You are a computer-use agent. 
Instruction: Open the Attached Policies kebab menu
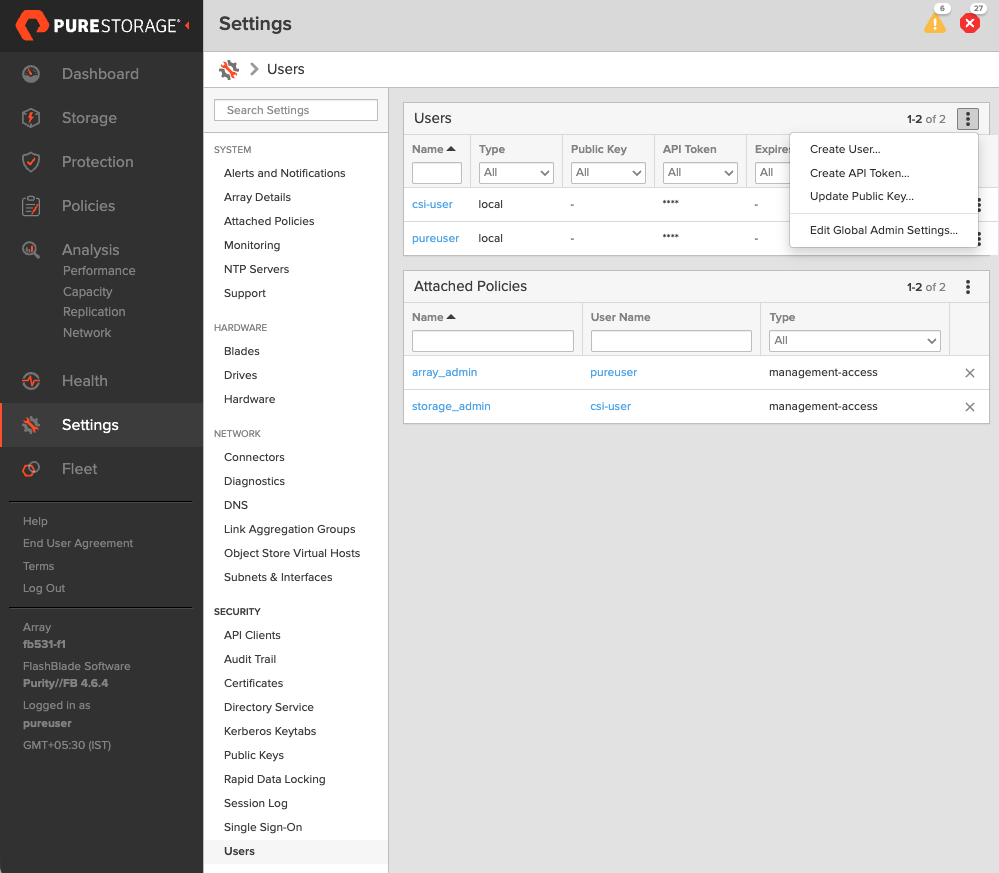[x=967, y=287]
